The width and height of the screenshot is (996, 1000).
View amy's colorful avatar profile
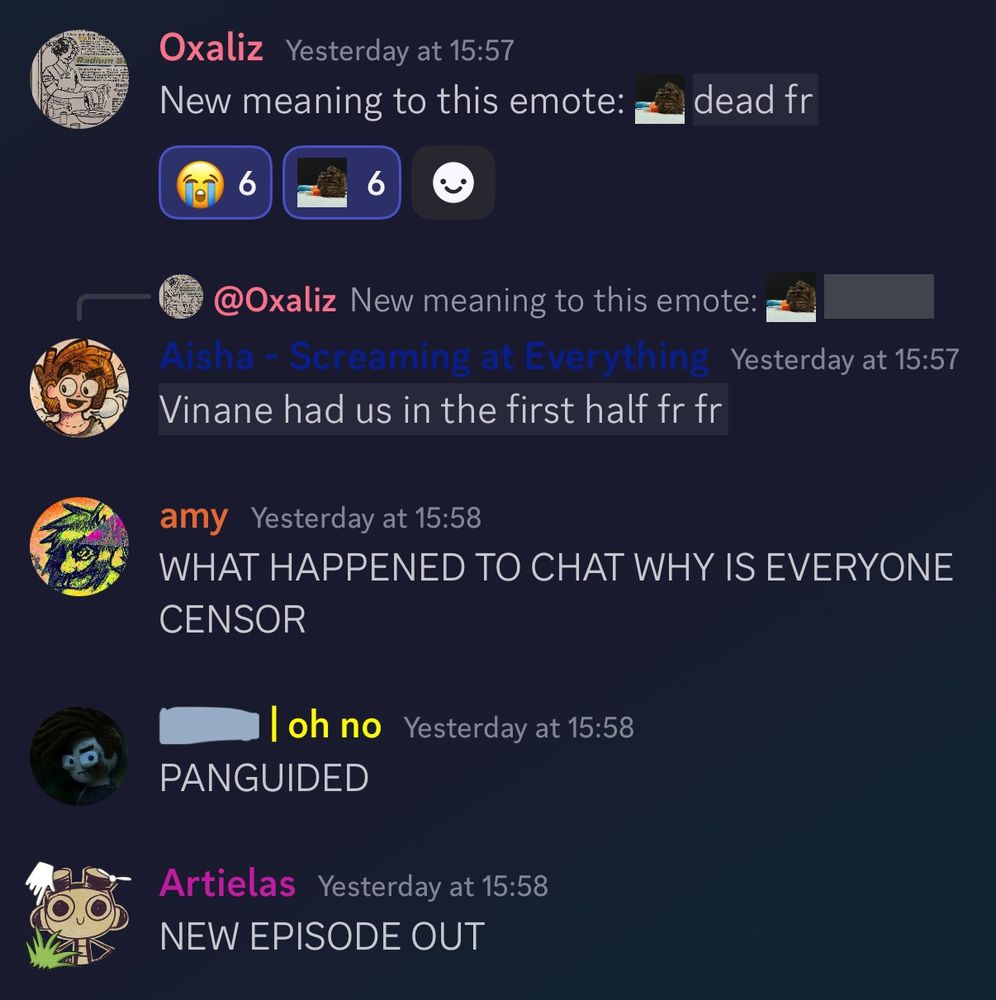coord(79,546)
